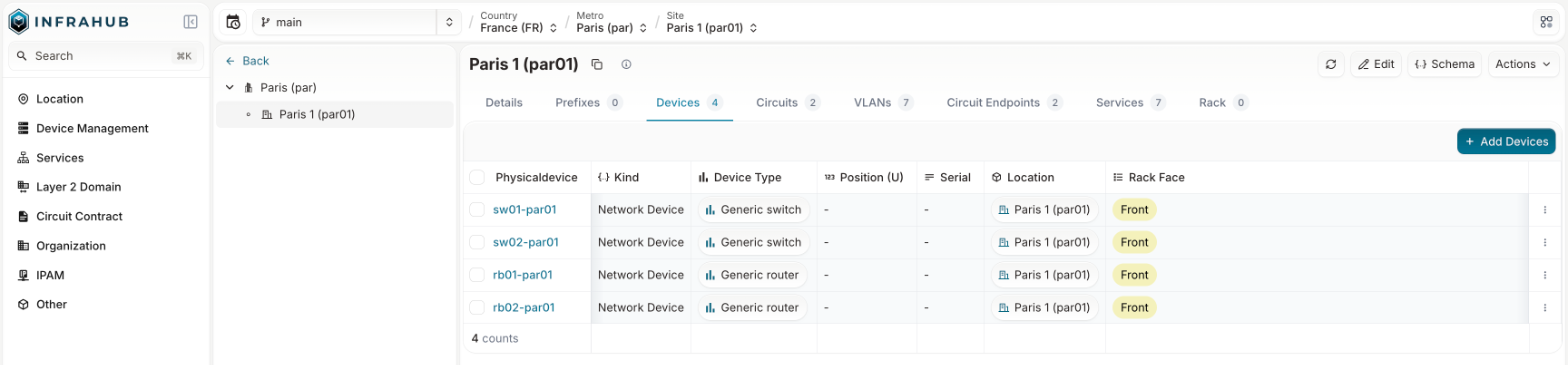Open the sw01-par01 device link

click(525, 210)
